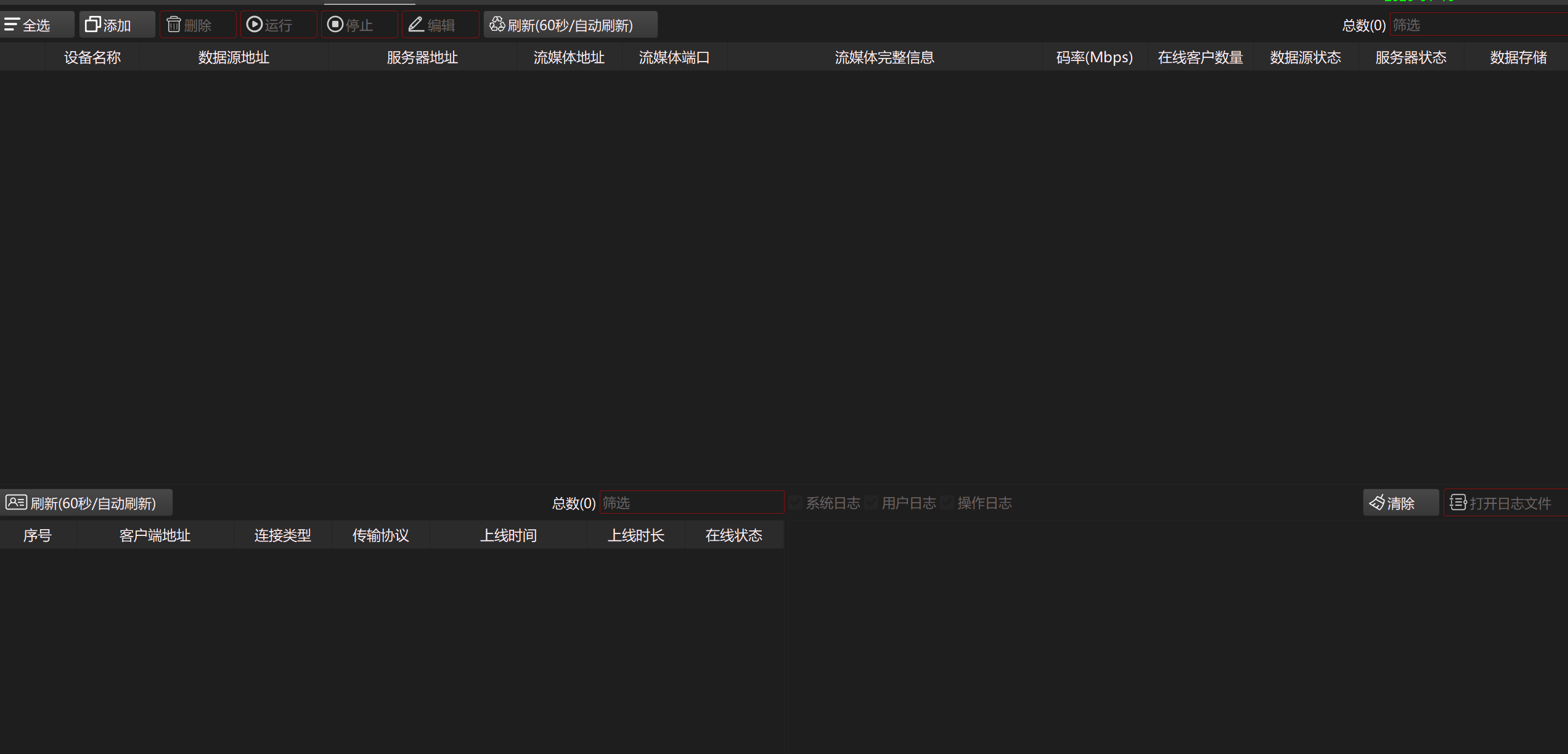Viewport: 1568px width, 754px height.
Task: Click the 流媒体完整信息 column header
Action: 884,57
